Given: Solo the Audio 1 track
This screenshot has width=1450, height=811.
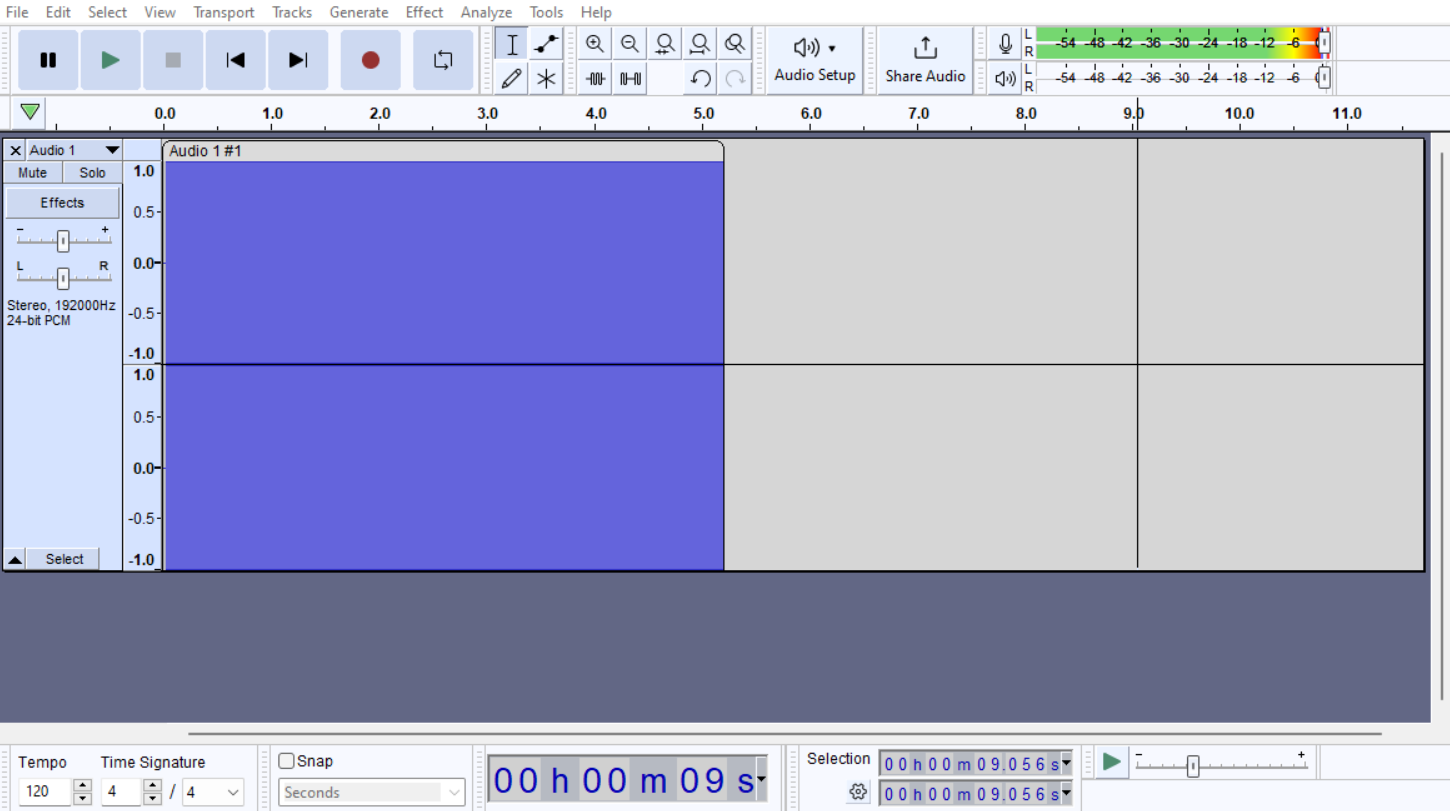Looking at the screenshot, I should [92, 173].
